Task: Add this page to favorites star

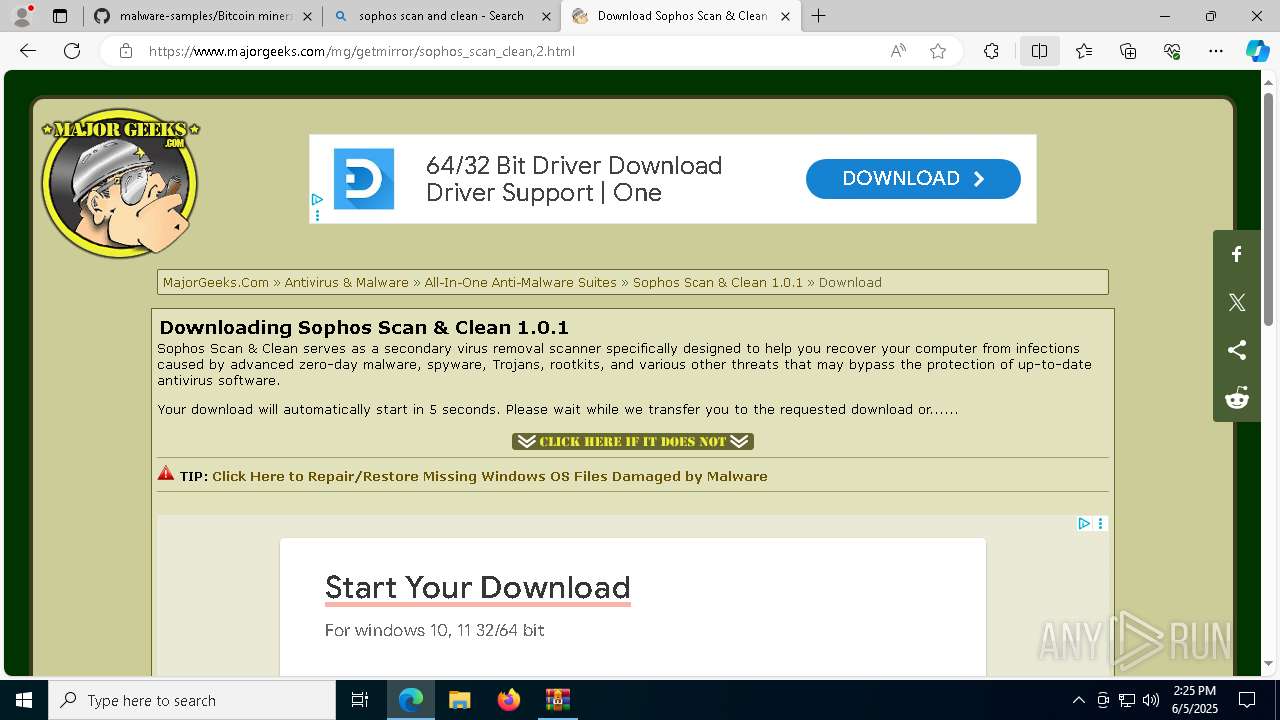Action: click(x=938, y=51)
